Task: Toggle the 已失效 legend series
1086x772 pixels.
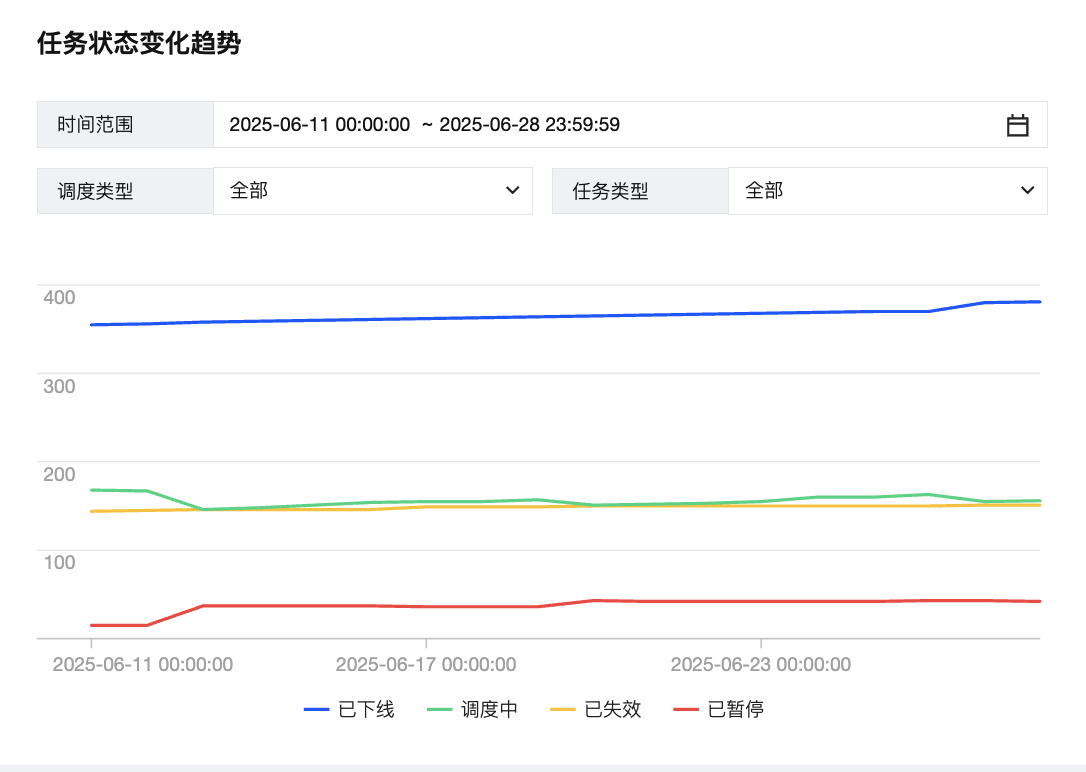Action: click(x=596, y=709)
